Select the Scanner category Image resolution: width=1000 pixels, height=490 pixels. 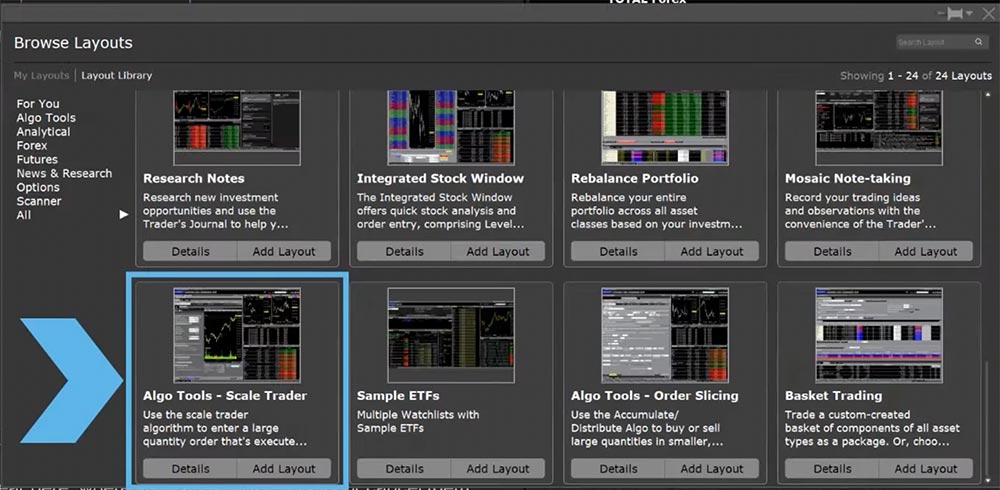point(39,202)
